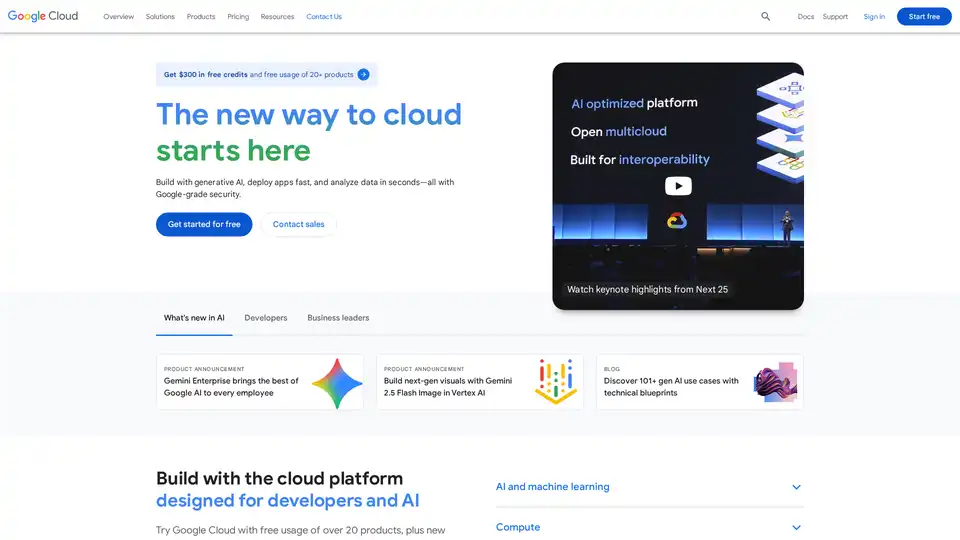
Task: Open the Solutions menu
Action: [x=160, y=17]
